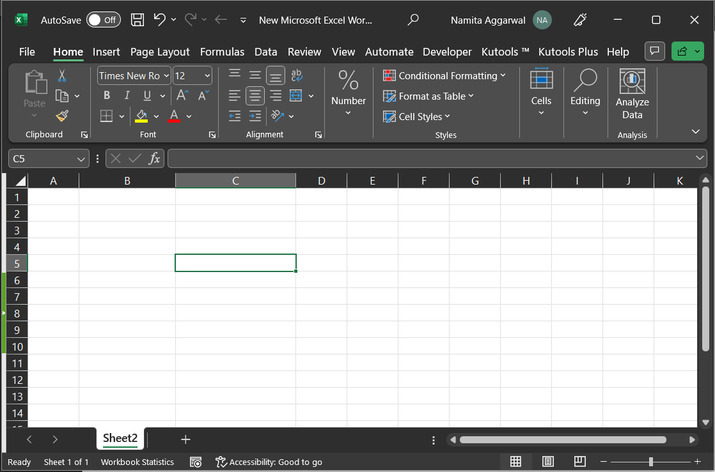
Task: Toggle Bold formatting
Action: pos(106,96)
